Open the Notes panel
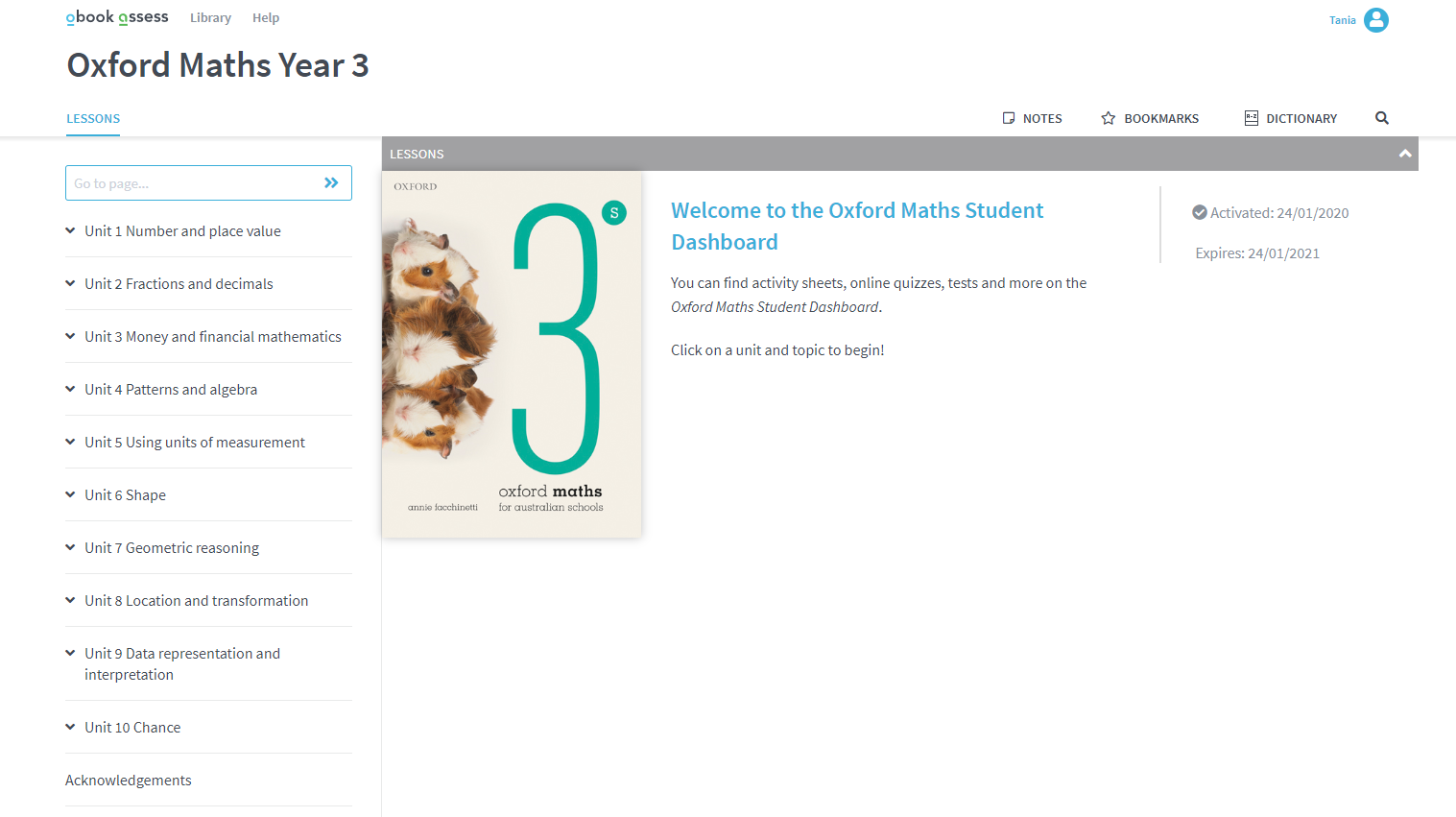1456x817 pixels. click(x=1032, y=118)
